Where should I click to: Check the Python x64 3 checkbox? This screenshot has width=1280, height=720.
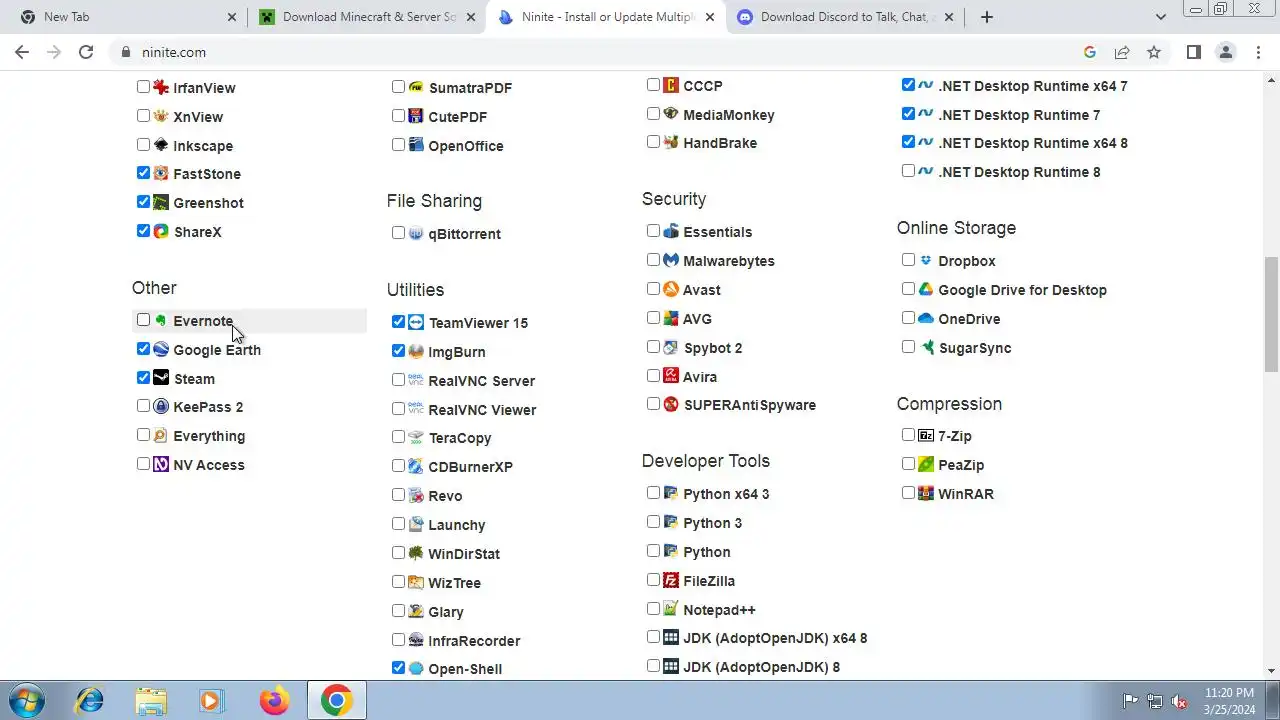tap(653, 493)
